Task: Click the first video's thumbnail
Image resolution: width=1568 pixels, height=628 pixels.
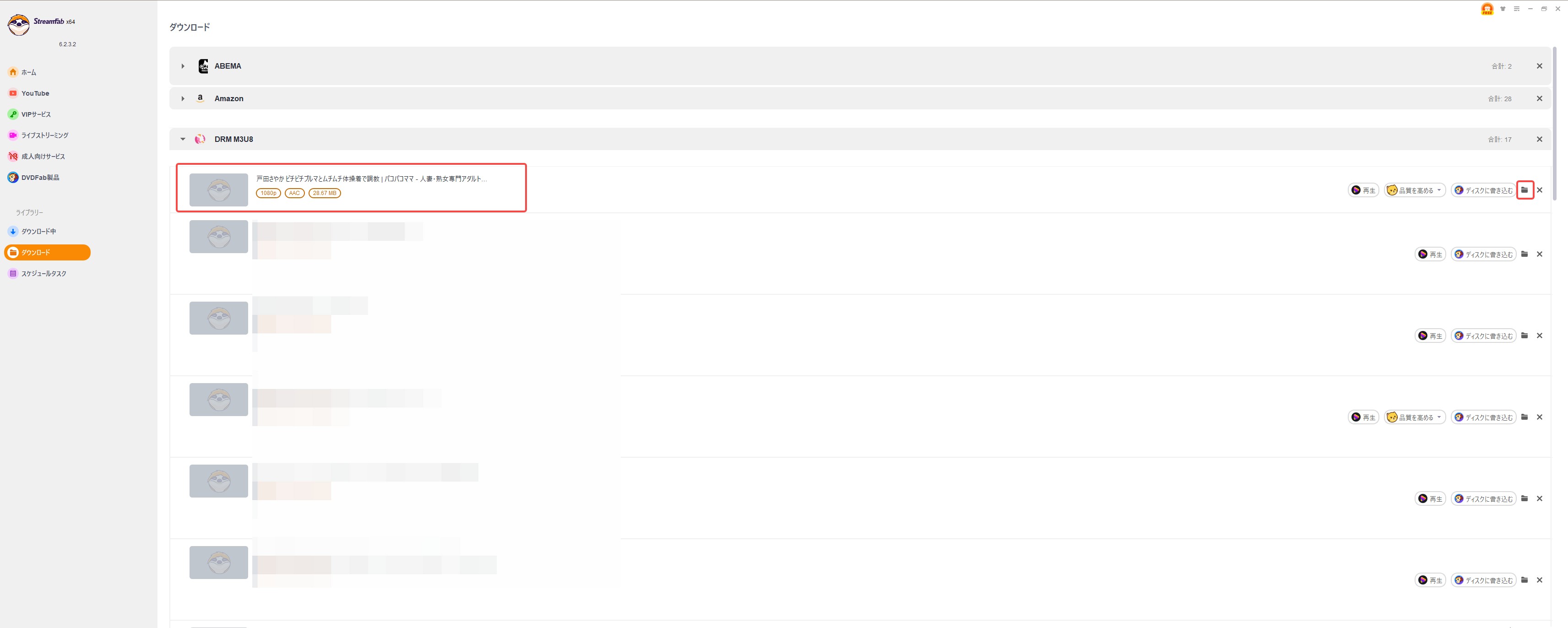Action: tap(218, 190)
